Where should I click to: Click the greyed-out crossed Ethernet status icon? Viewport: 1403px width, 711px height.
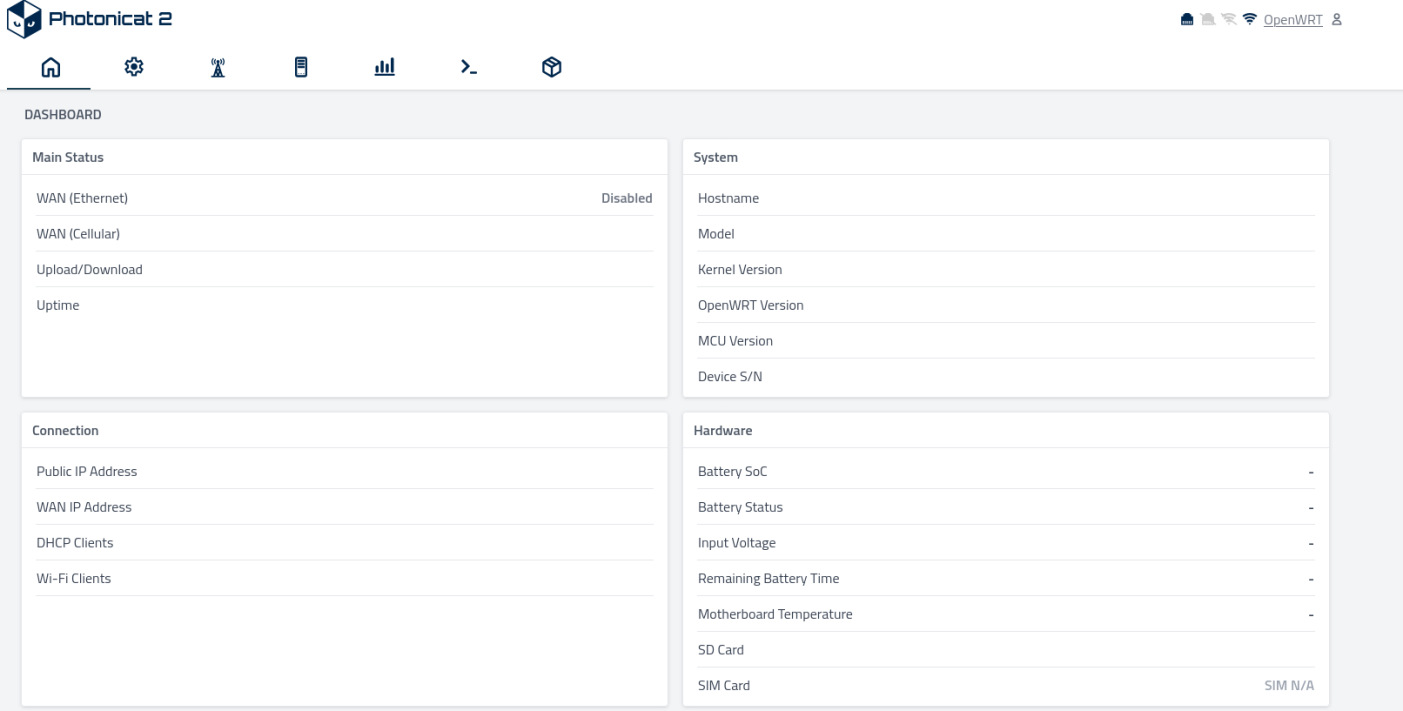point(1208,20)
